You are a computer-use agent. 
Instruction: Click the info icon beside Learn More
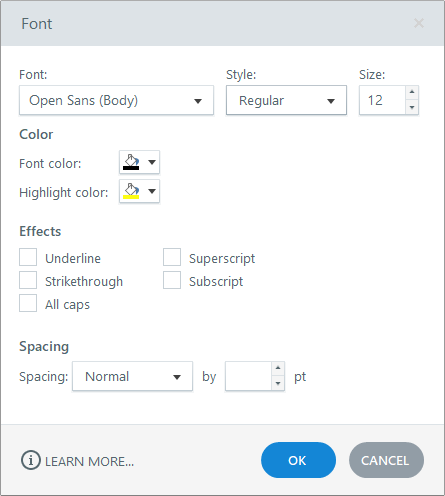tap(31, 460)
